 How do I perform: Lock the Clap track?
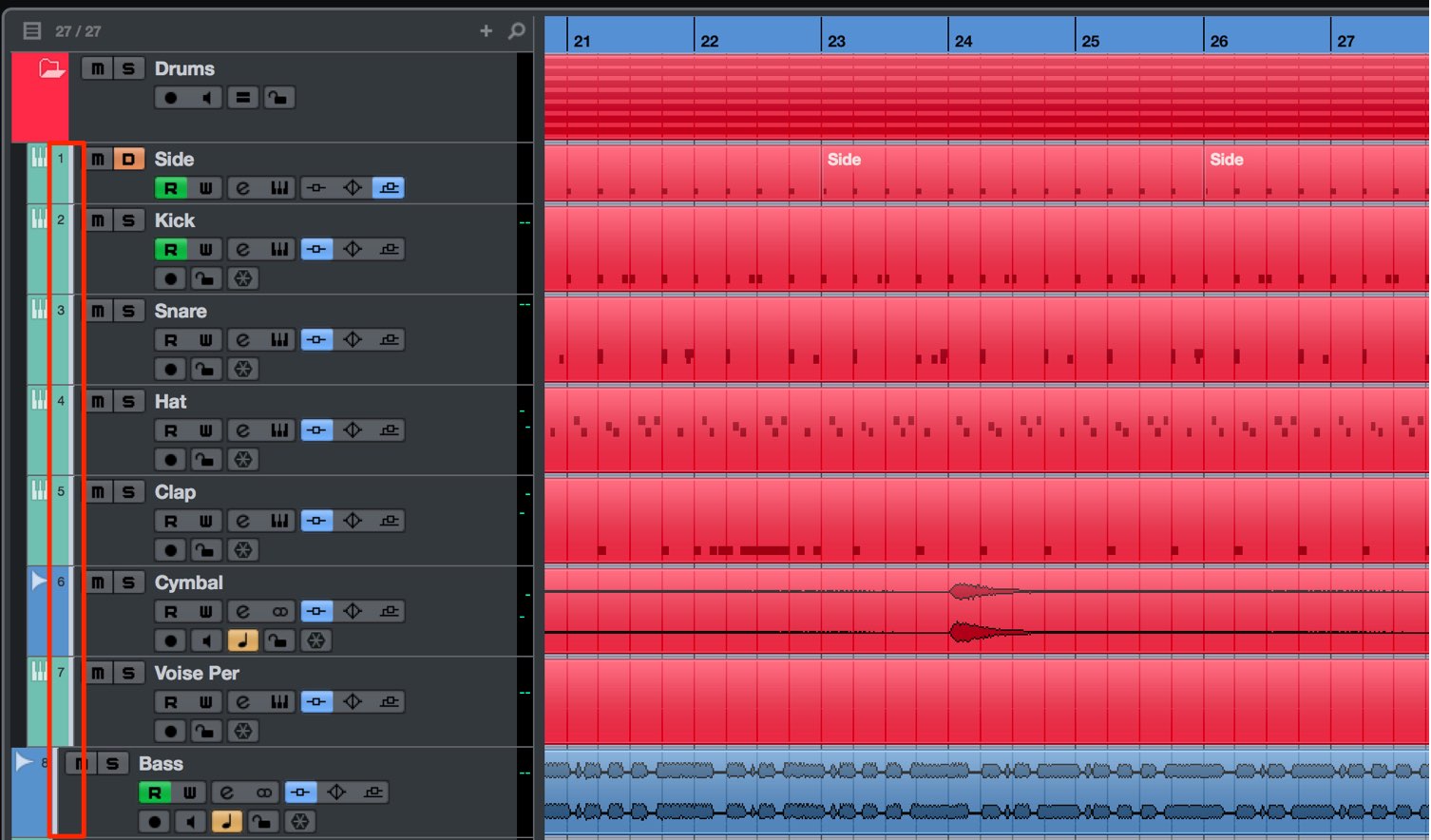click(206, 550)
